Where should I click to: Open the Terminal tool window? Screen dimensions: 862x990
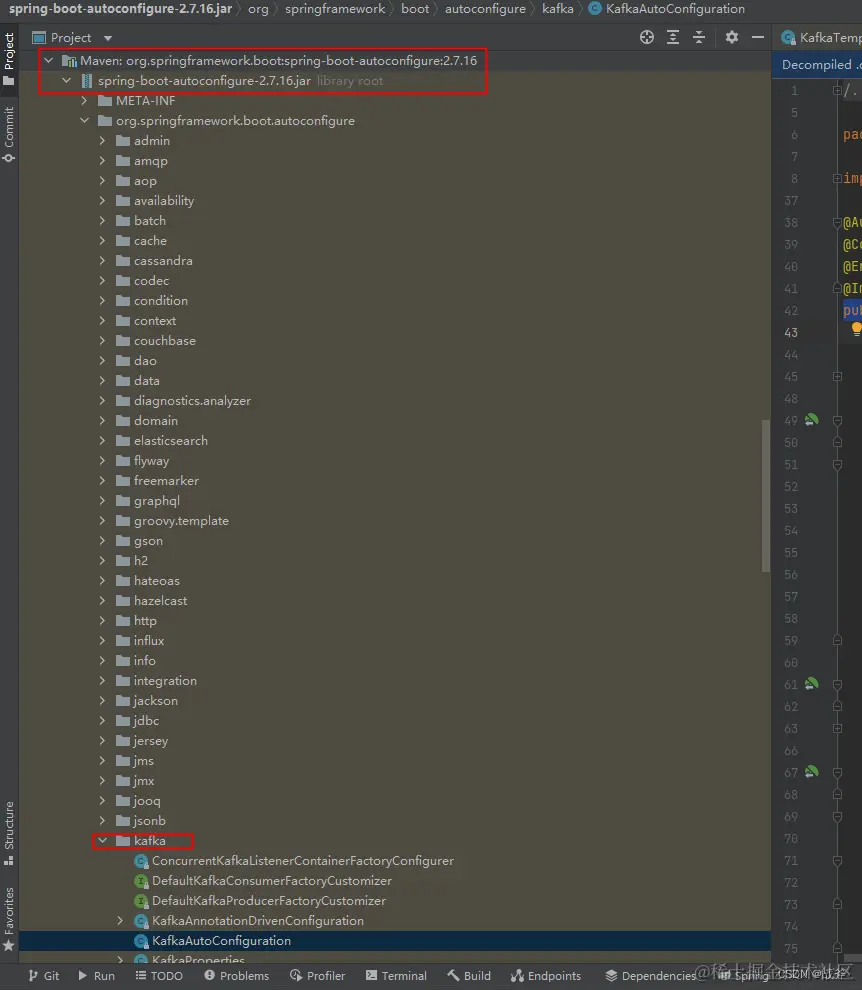coord(396,975)
